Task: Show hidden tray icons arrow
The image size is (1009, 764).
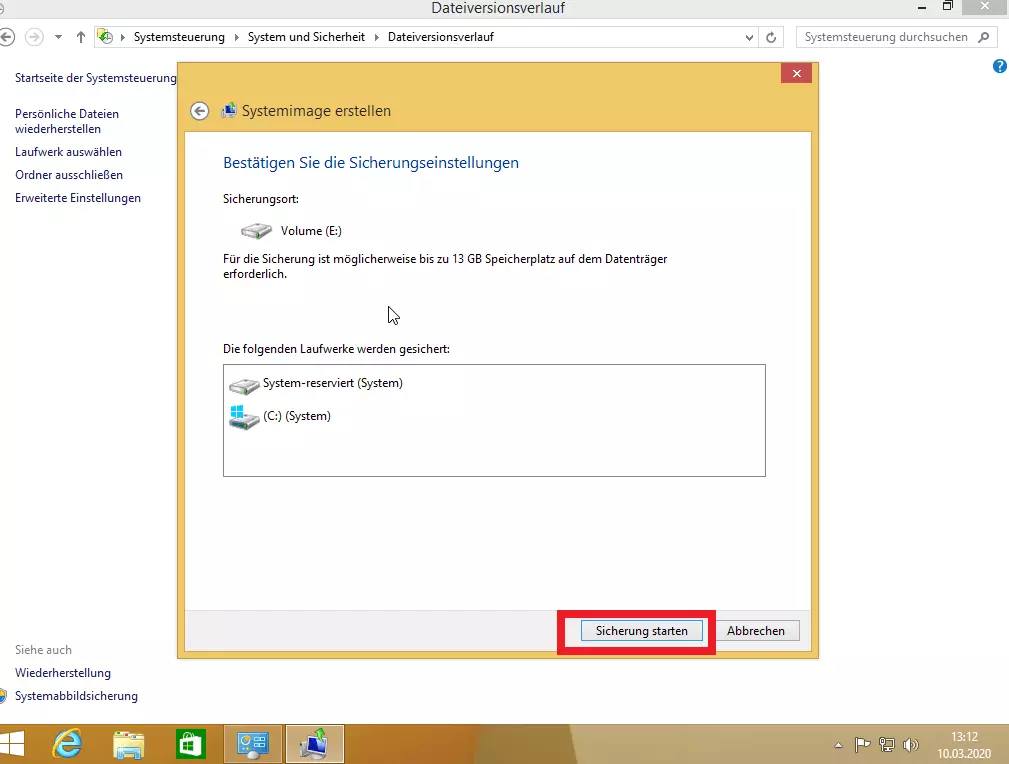Action: 838,745
